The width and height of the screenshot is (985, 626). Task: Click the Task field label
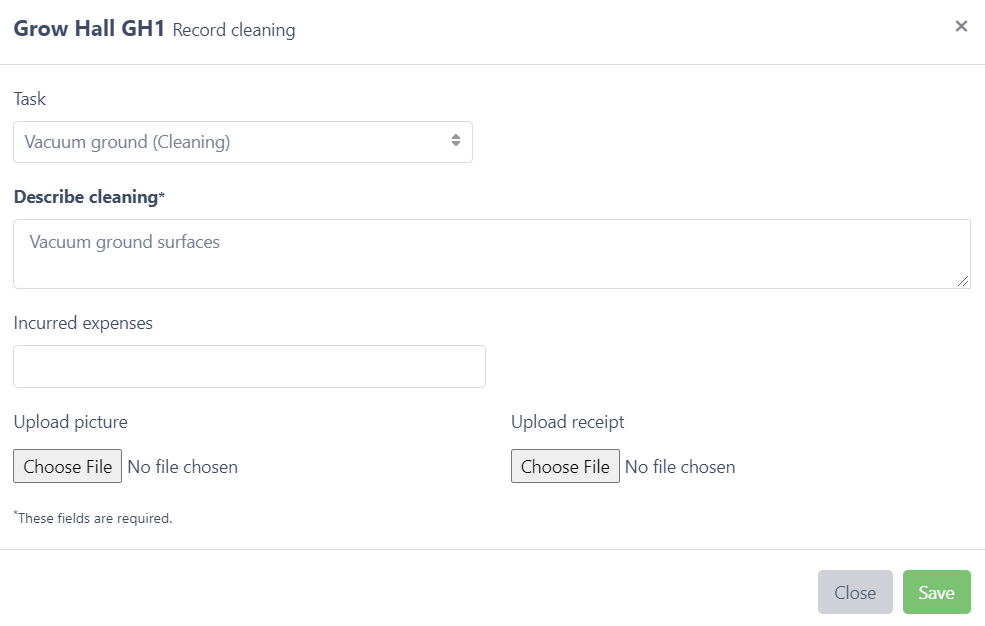[30, 99]
